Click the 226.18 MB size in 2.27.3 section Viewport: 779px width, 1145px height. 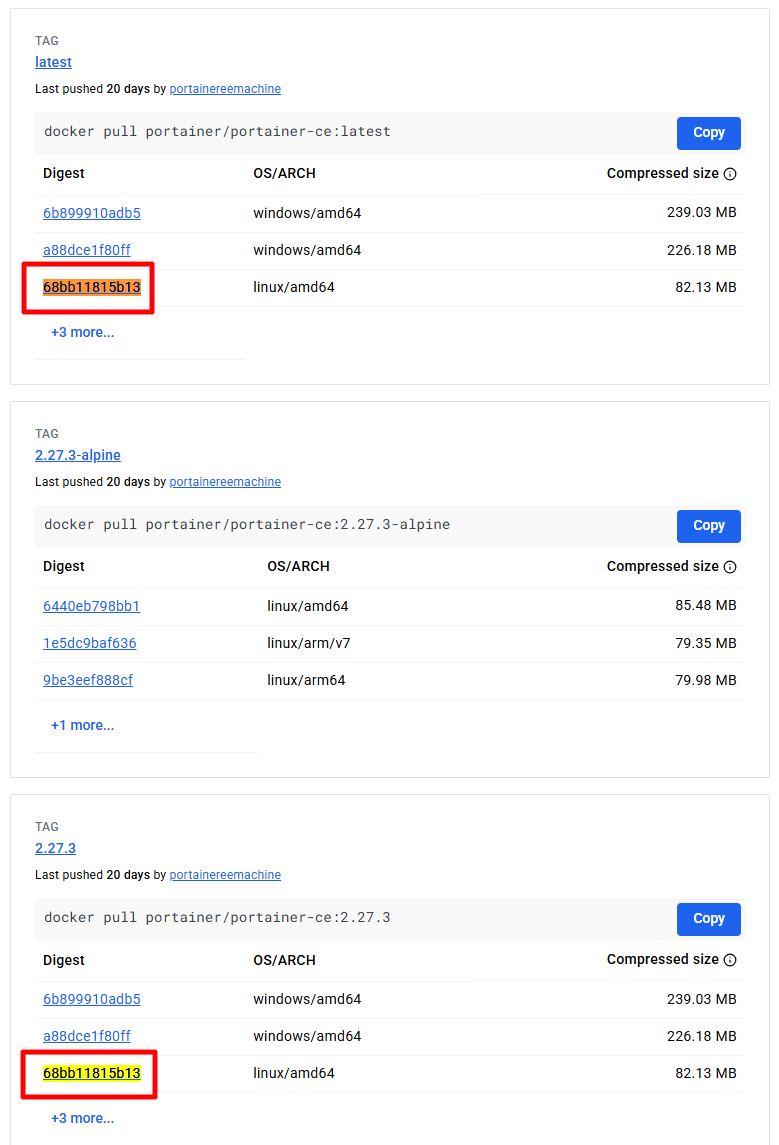(702, 1035)
